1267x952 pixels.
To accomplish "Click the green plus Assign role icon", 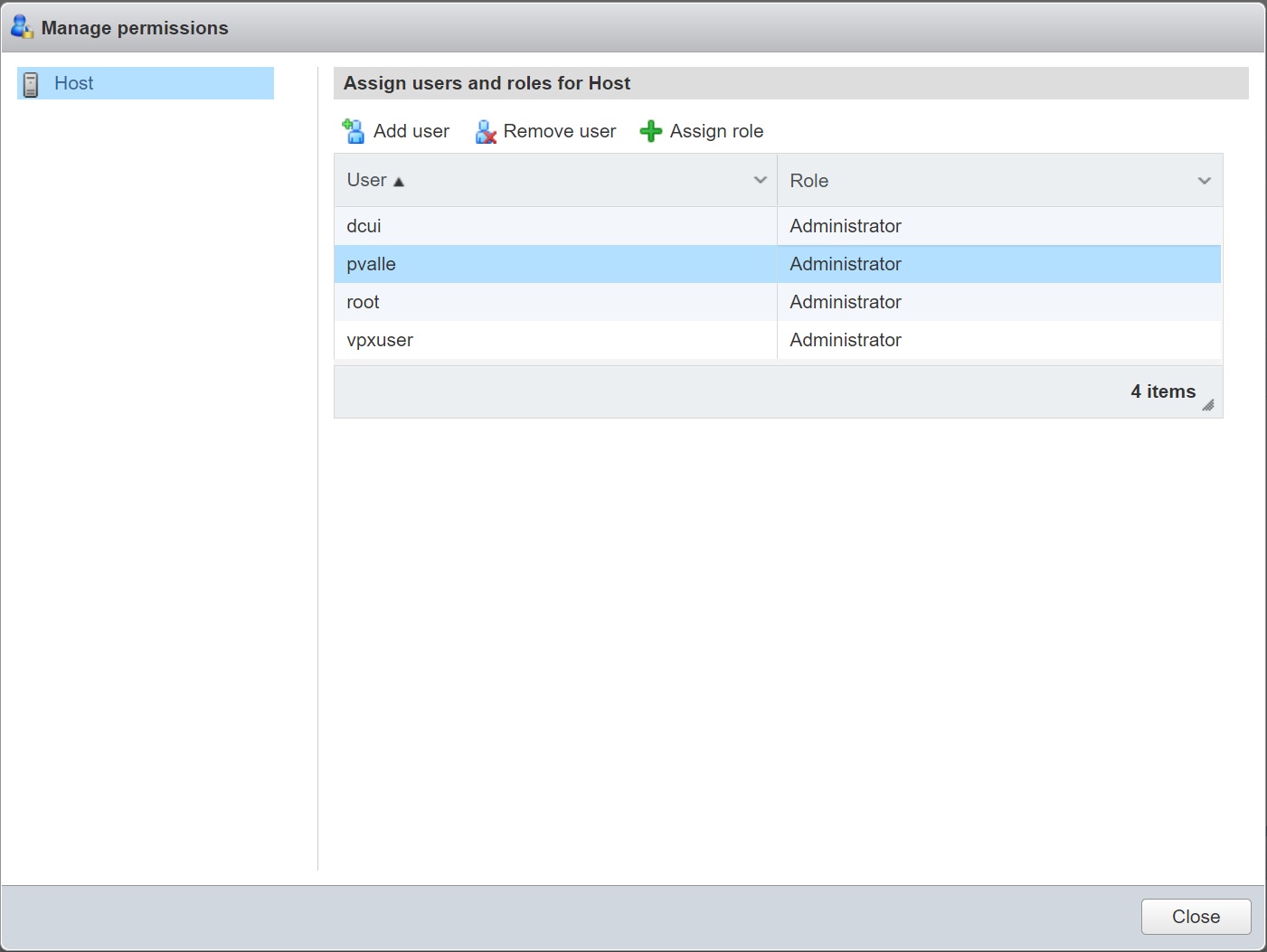I will click(x=650, y=132).
